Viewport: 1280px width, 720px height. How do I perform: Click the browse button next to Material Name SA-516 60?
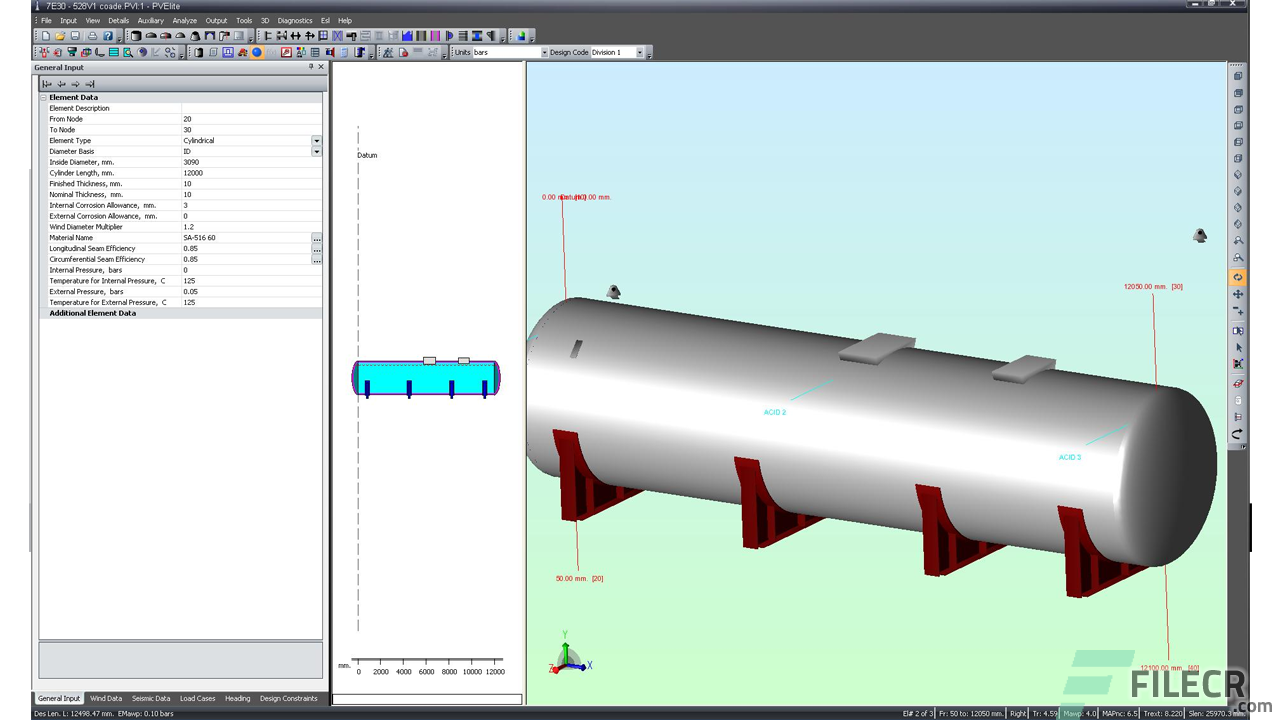coord(317,240)
